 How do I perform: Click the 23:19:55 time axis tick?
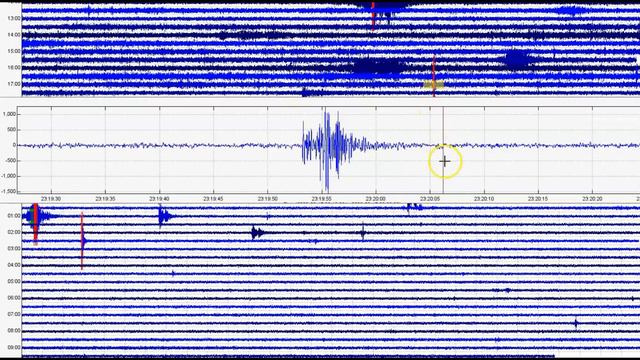click(x=322, y=199)
